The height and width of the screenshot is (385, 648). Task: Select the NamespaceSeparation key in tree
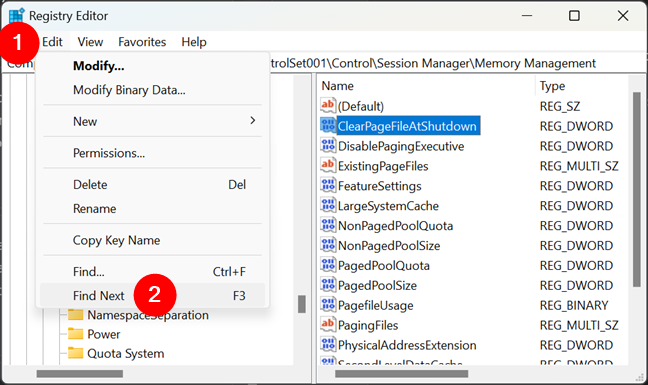[148, 315]
